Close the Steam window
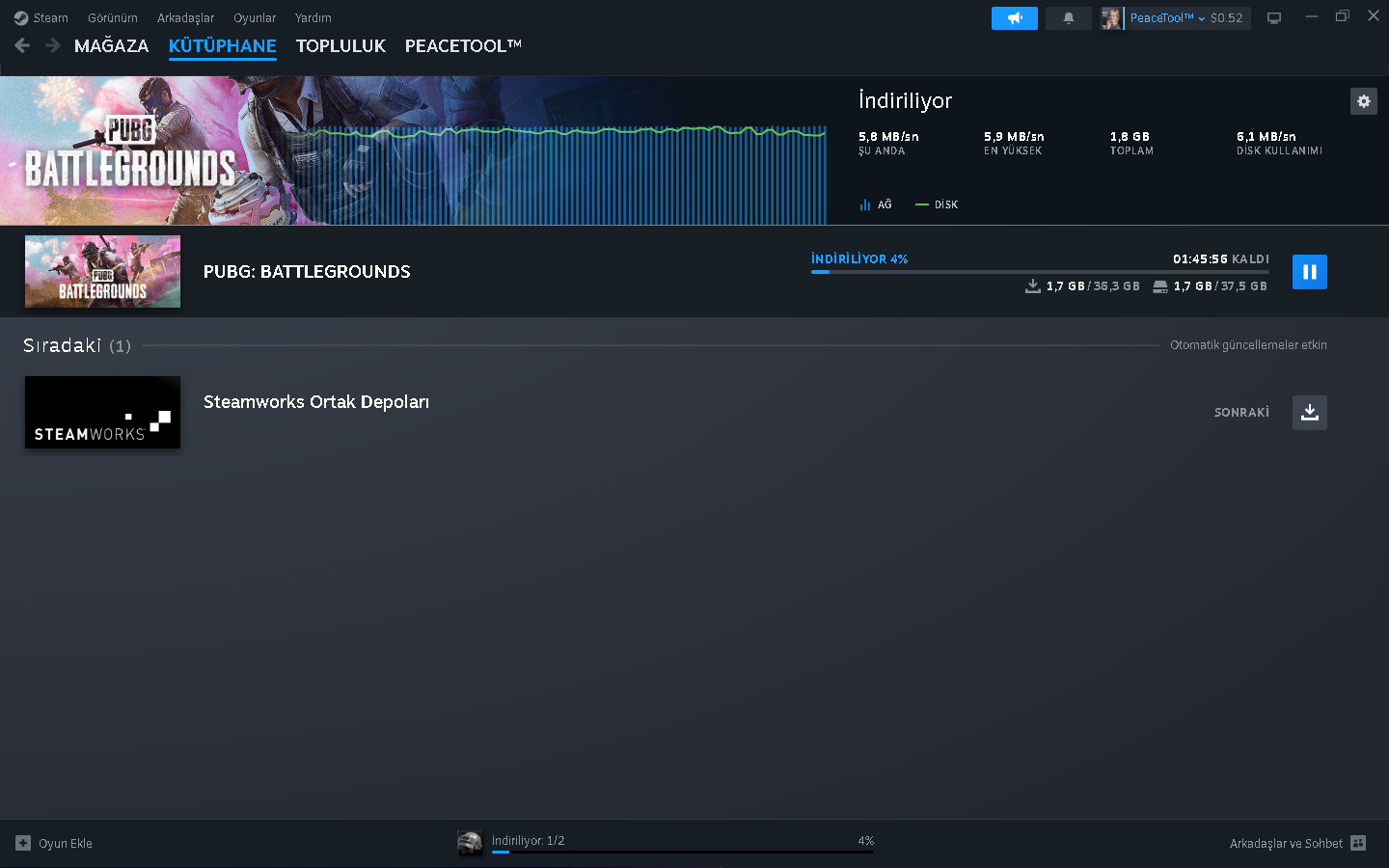 pyautogui.click(x=1374, y=16)
